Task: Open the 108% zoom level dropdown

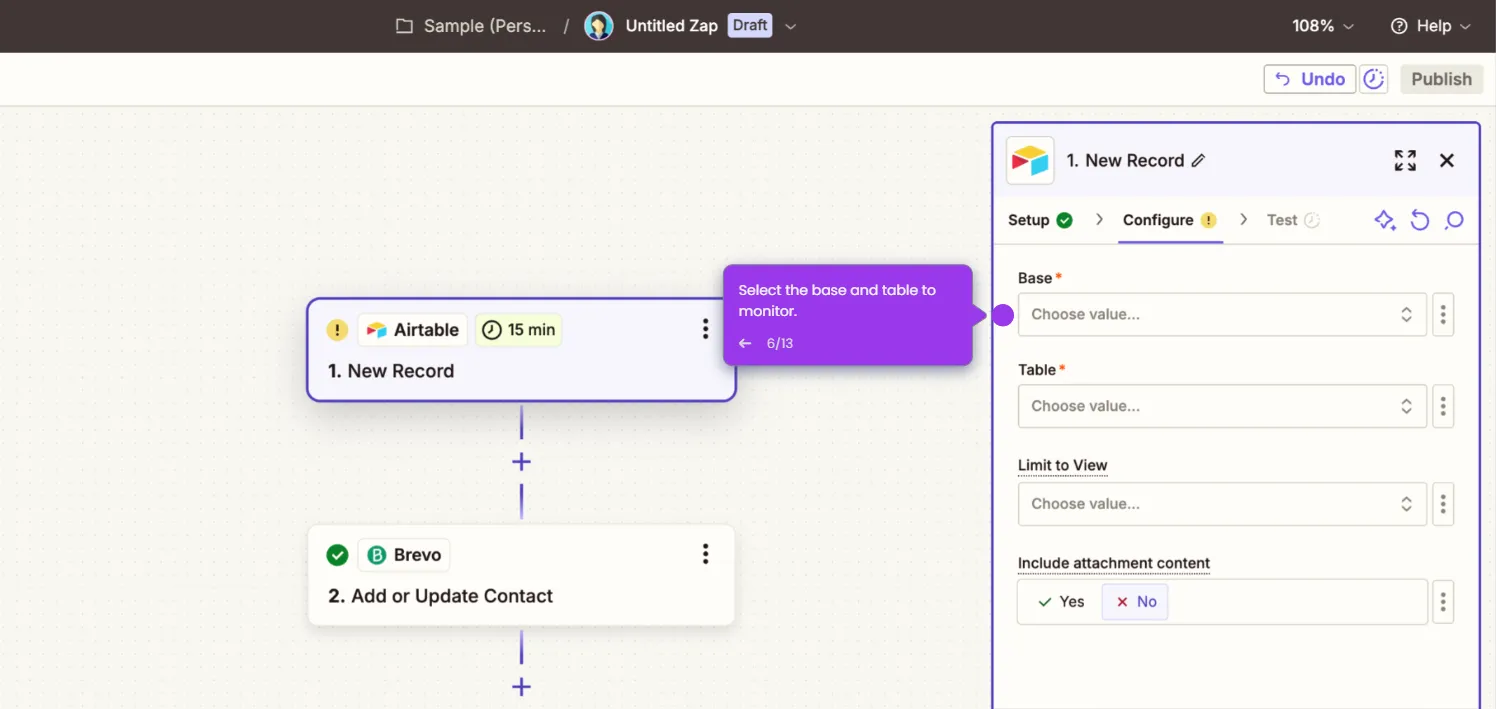Action: point(1322,26)
